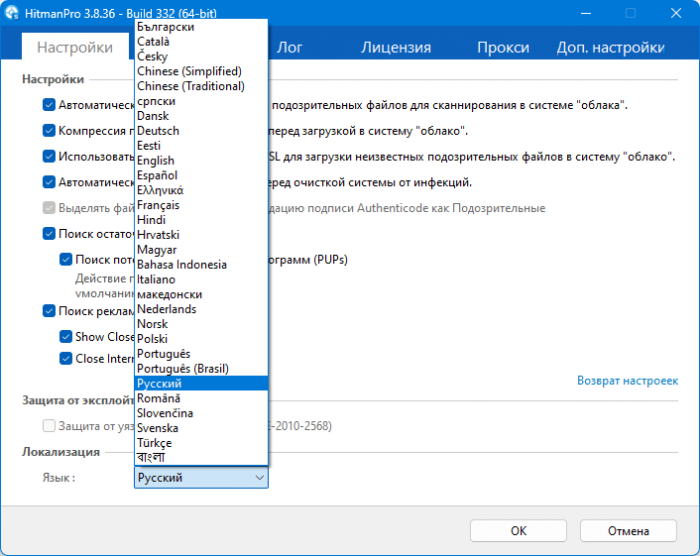This screenshot has height=556, width=700.
Task: Choose Dansk in the dropdown list
Action: click(201, 116)
